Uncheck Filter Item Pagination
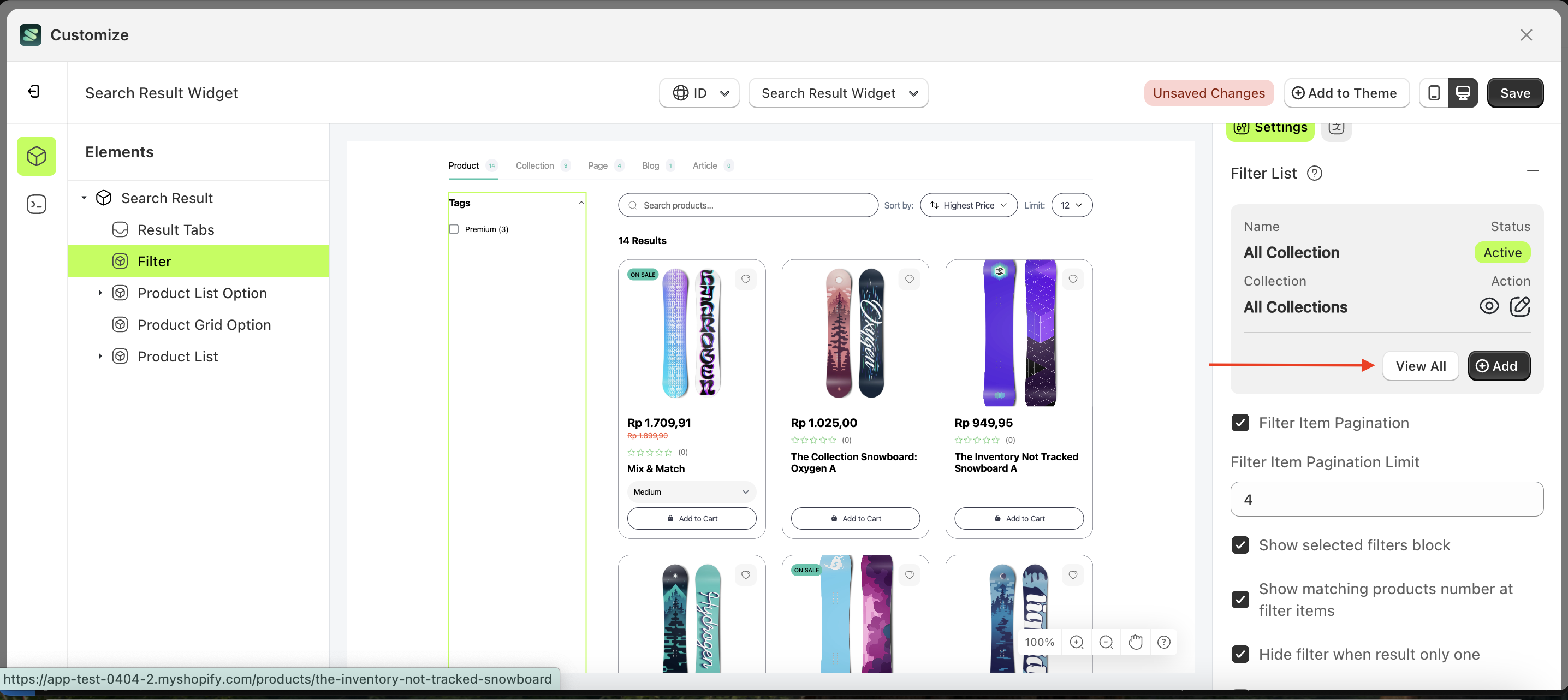Image resolution: width=1568 pixels, height=700 pixels. click(1240, 423)
